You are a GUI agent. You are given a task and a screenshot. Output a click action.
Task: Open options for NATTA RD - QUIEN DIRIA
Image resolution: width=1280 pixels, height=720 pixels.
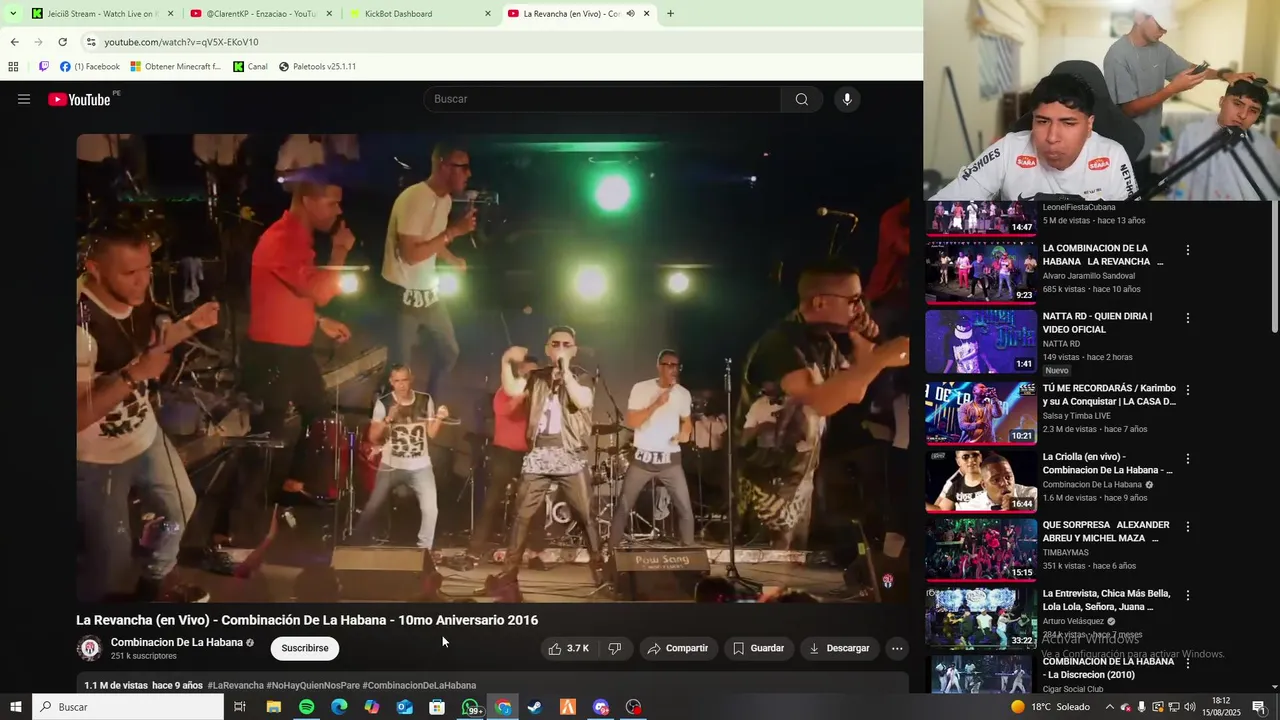point(1188,318)
